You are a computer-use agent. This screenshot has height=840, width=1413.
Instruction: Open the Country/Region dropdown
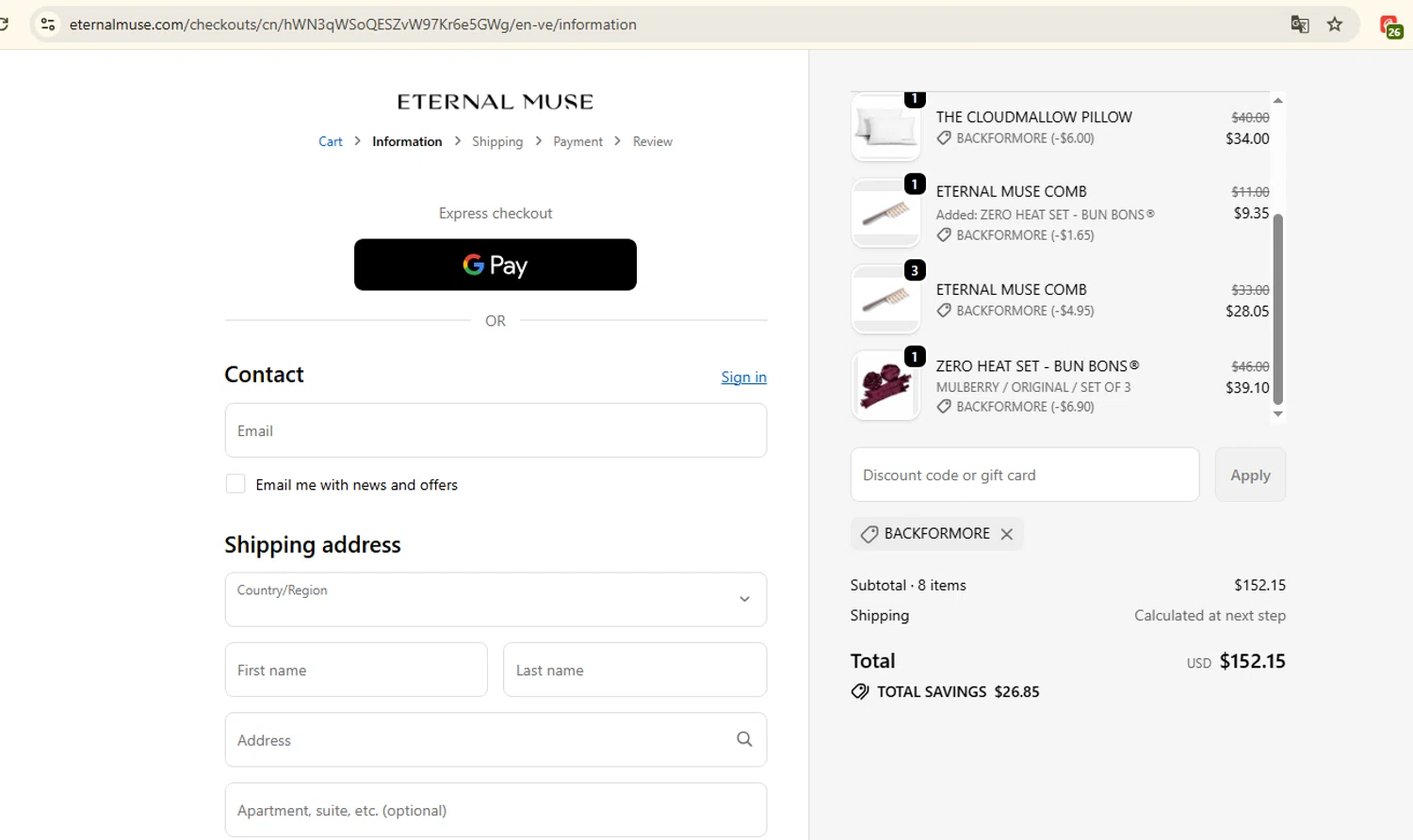click(495, 599)
